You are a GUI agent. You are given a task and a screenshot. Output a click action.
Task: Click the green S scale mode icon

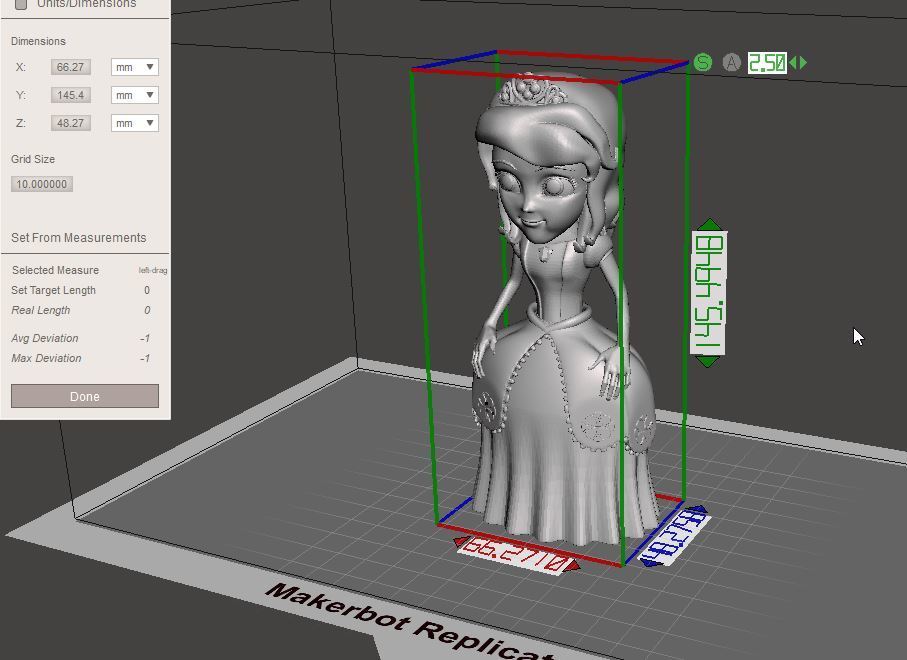[703, 63]
